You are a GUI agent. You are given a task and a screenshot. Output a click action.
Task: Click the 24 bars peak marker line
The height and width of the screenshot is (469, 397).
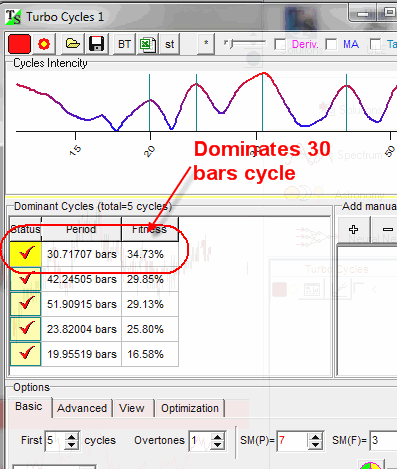click(x=196, y=102)
